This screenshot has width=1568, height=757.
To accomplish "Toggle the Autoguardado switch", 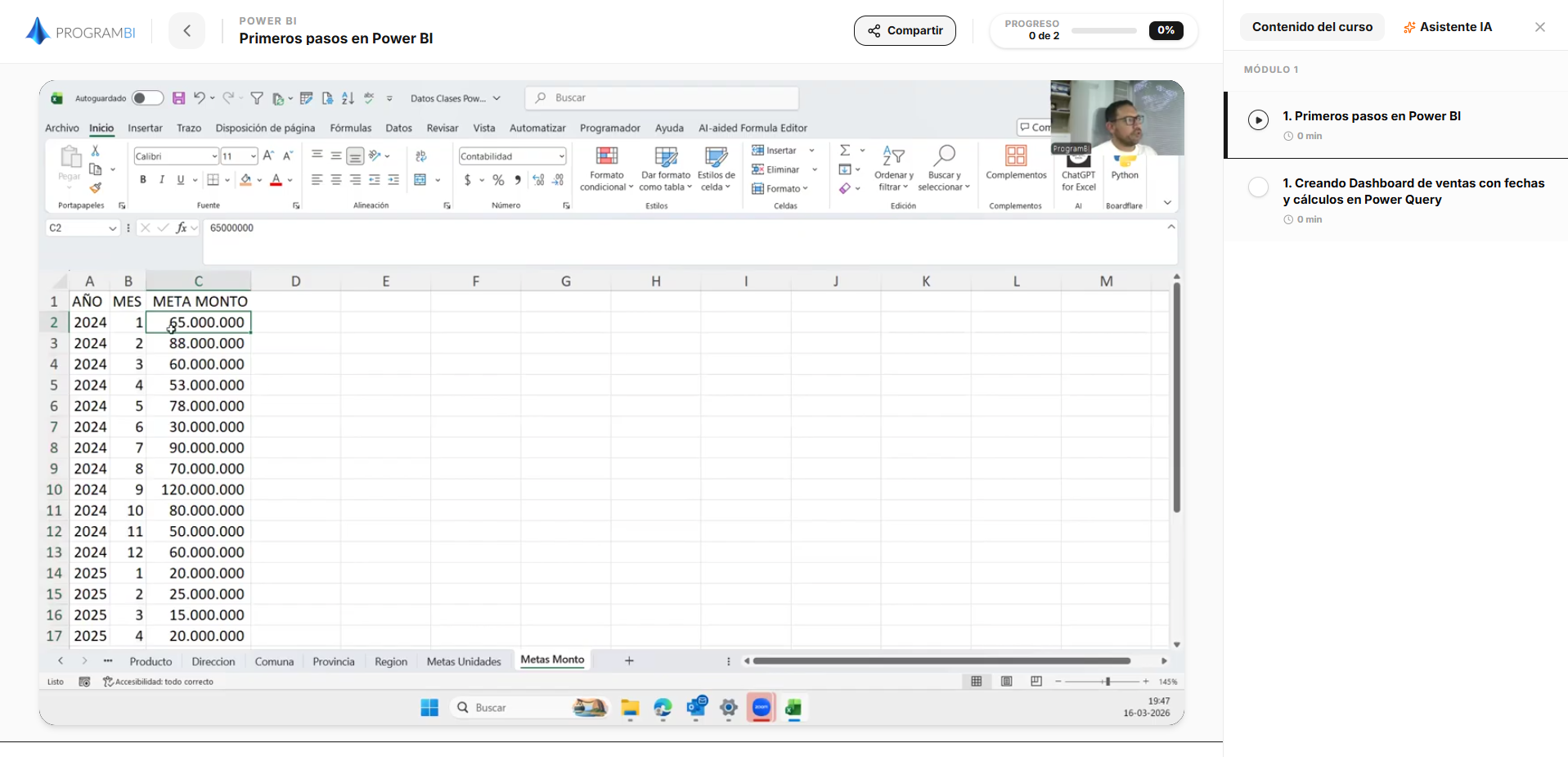I will tap(147, 98).
